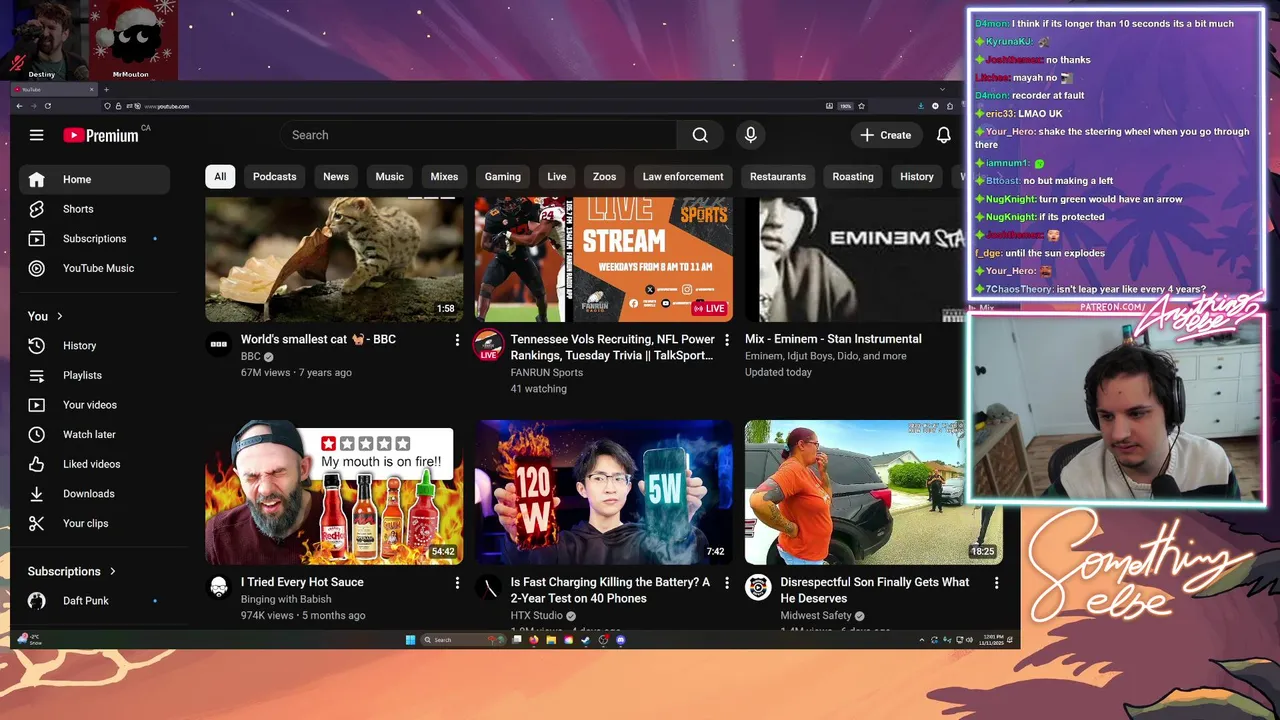Open YouTube Music from the sidebar

pyautogui.click(x=94, y=268)
